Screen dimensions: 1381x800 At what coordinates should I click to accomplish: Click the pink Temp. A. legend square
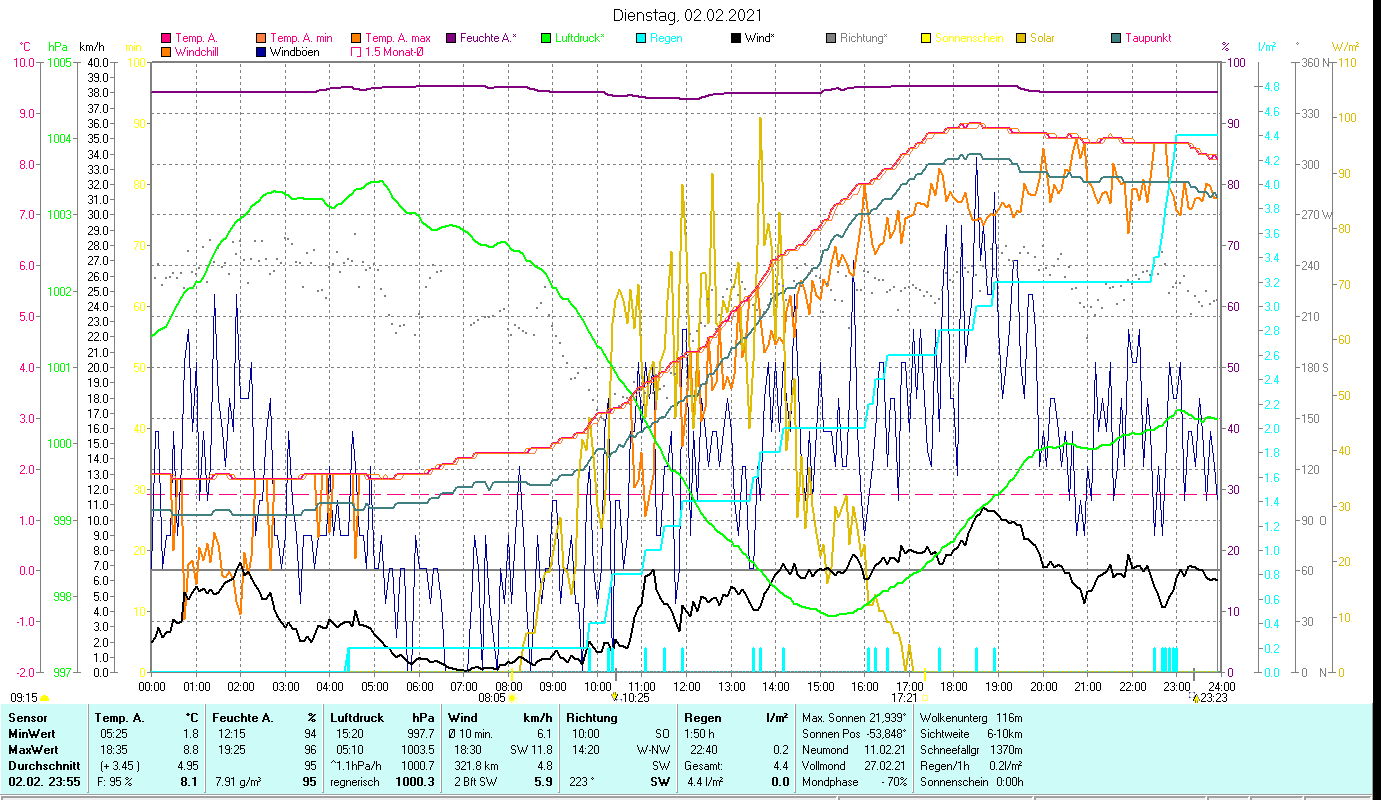(166, 38)
